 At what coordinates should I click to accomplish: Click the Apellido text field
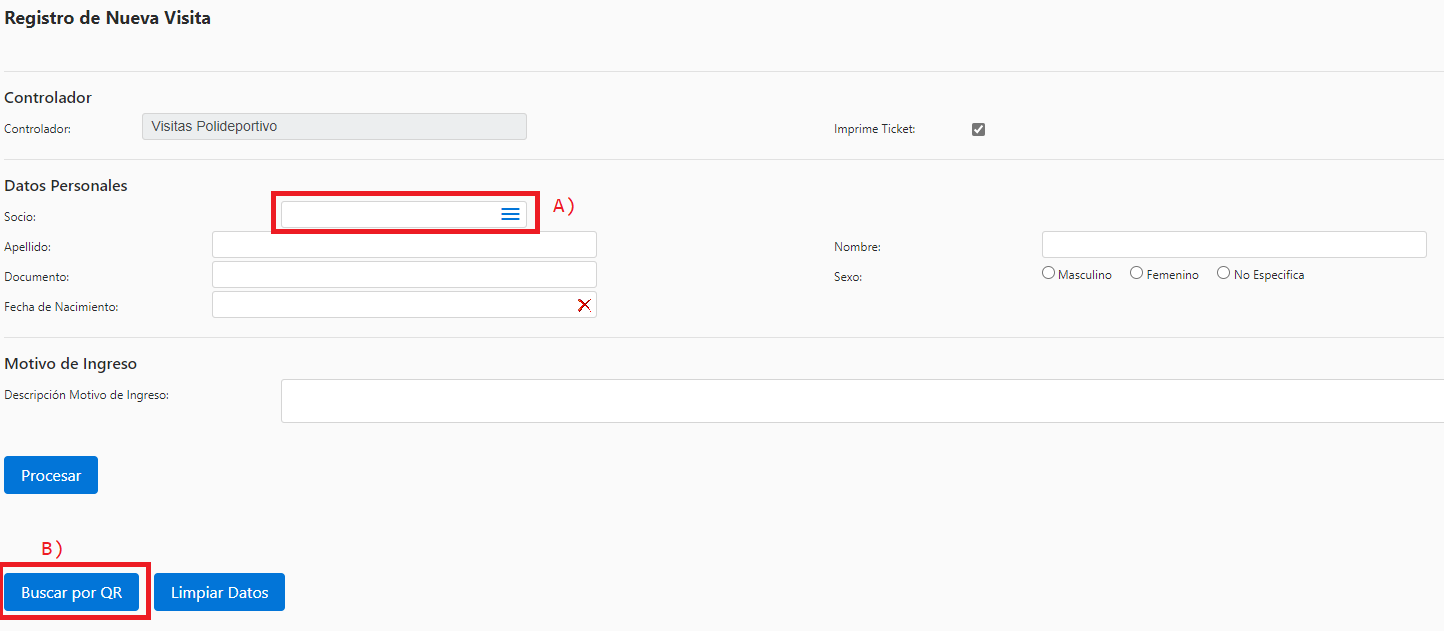tap(404, 245)
